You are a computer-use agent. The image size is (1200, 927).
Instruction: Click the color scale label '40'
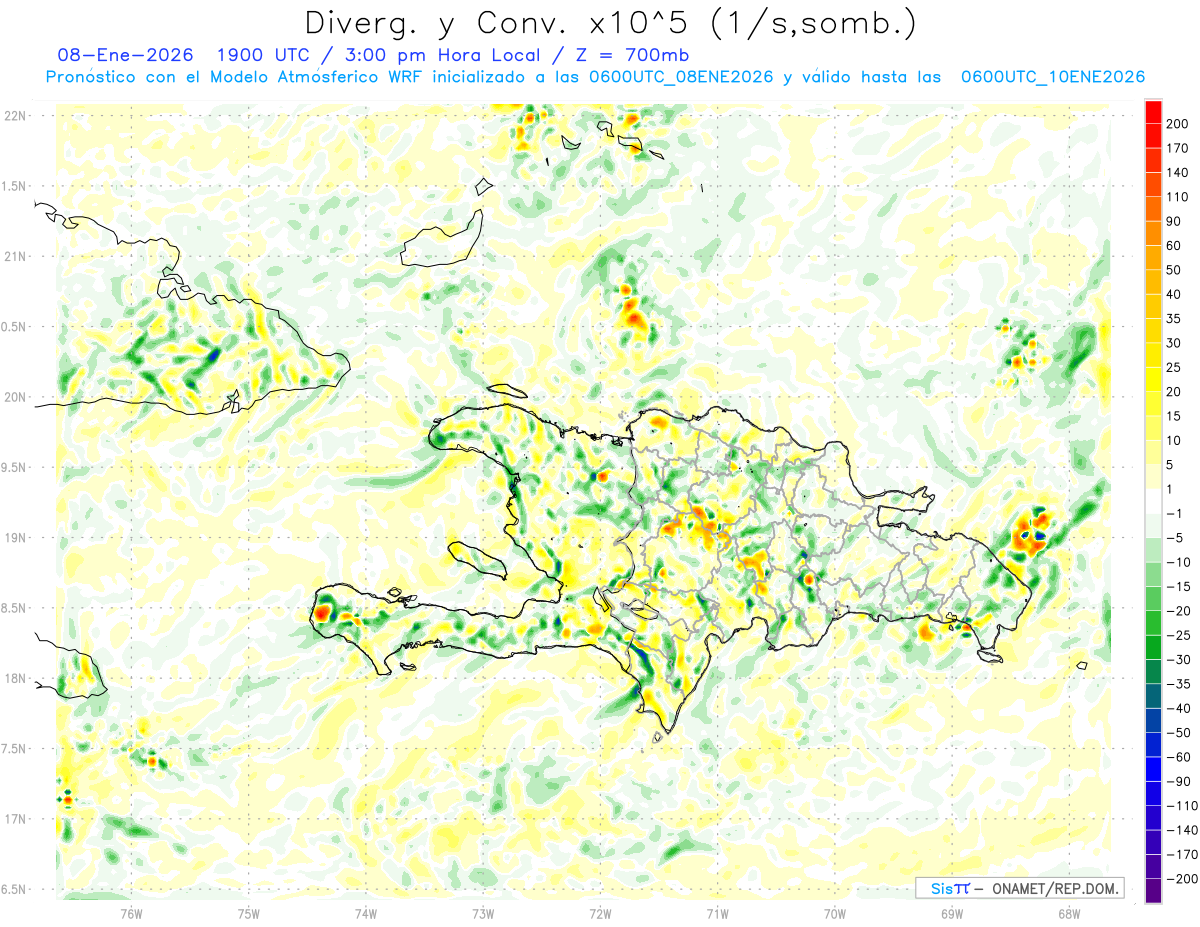tap(1174, 294)
